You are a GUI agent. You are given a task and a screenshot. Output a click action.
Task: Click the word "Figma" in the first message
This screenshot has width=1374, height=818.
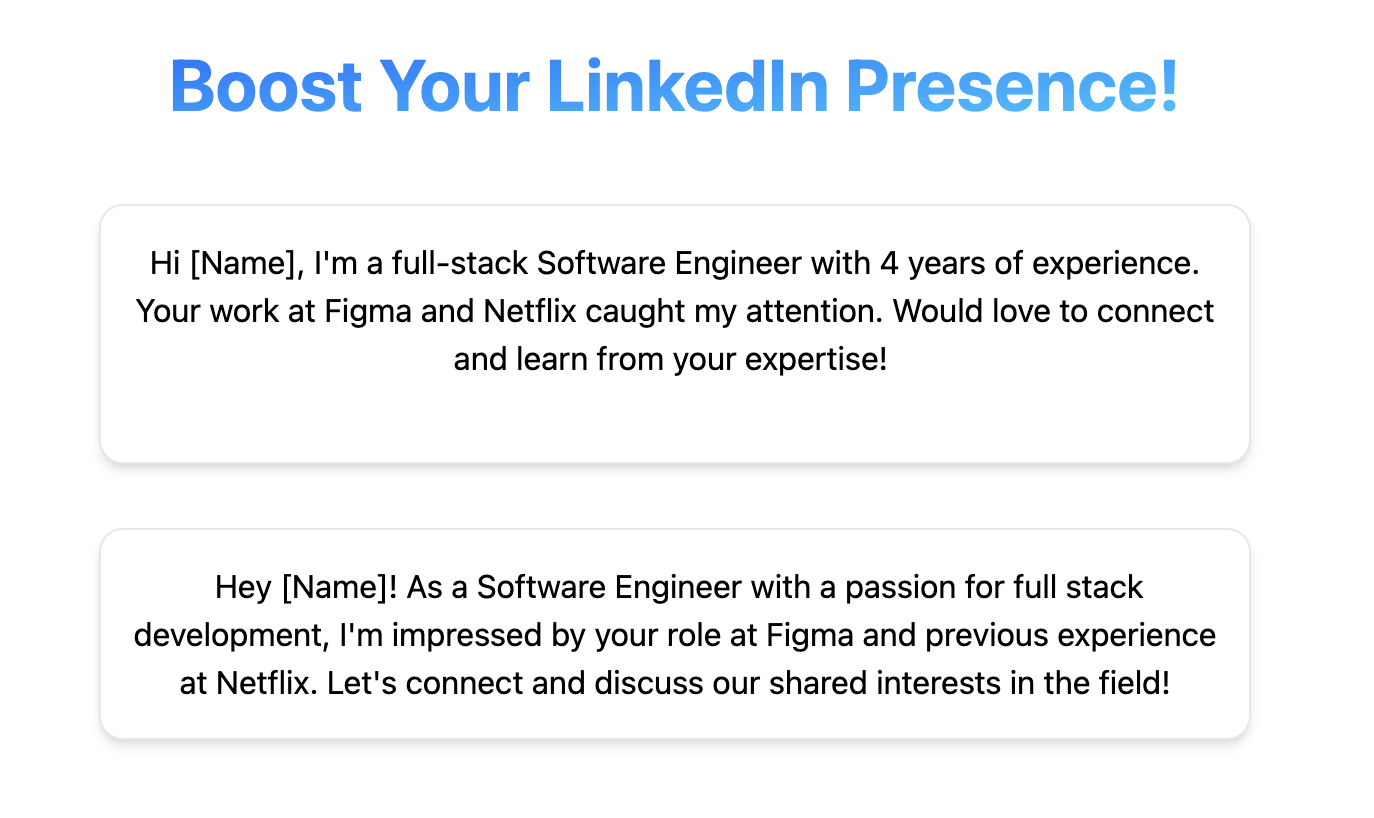point(366,312)
